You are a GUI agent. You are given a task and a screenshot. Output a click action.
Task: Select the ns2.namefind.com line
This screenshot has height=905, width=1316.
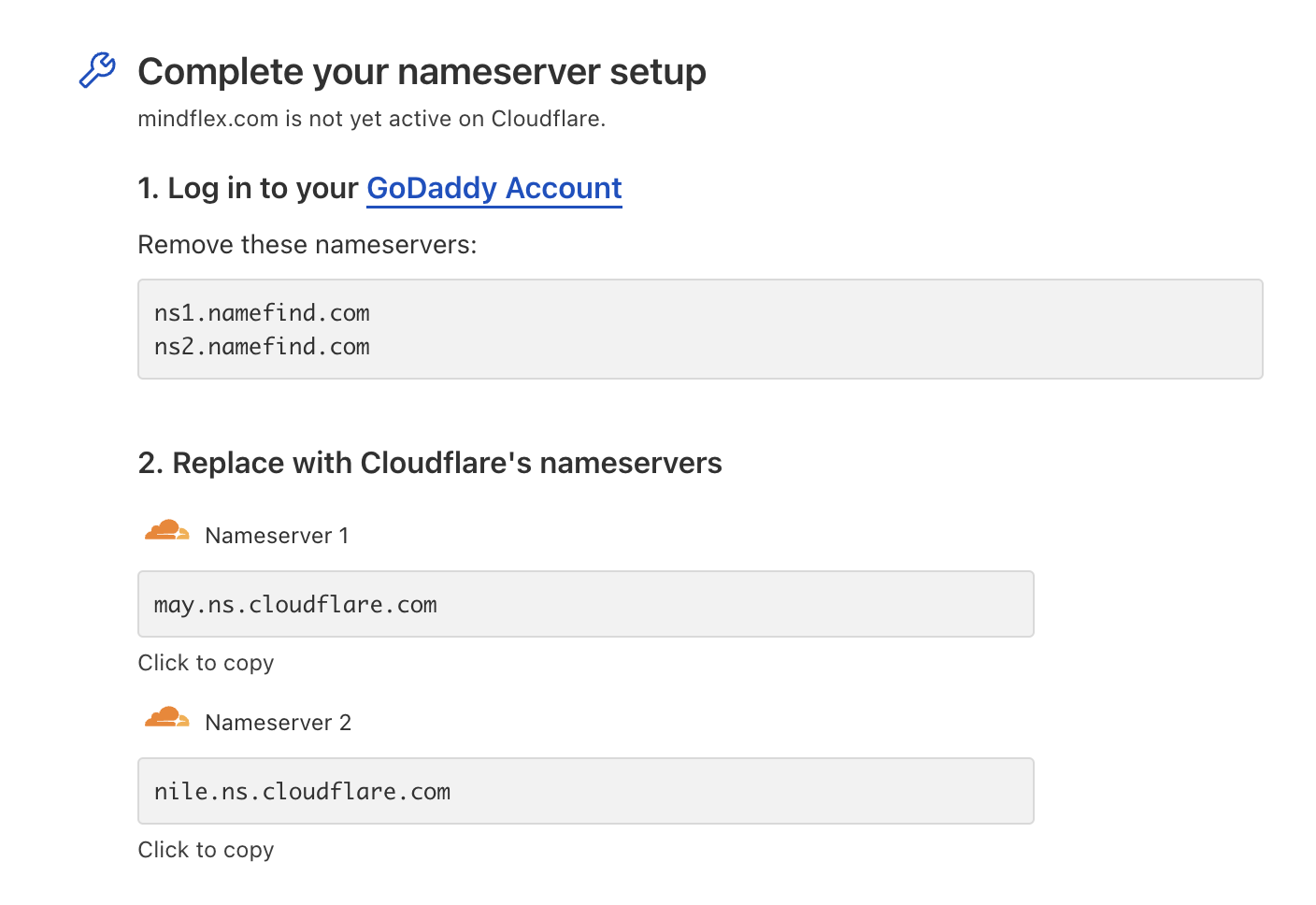[262, 346]
